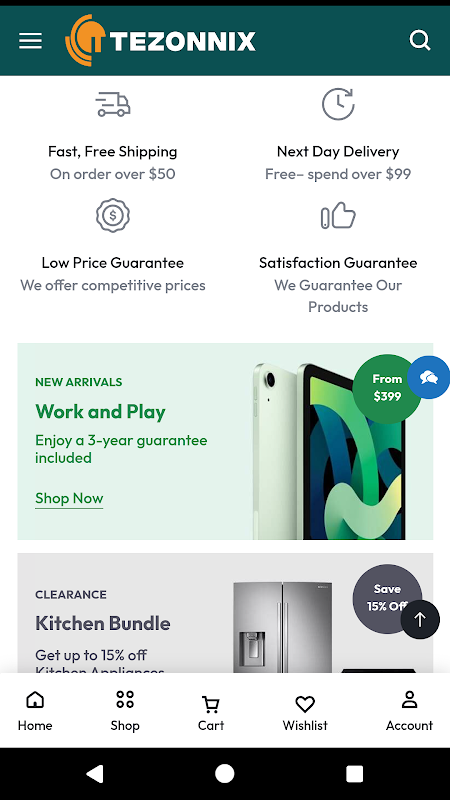Click the dollar badge price guarantee icon

coord(113,215)
